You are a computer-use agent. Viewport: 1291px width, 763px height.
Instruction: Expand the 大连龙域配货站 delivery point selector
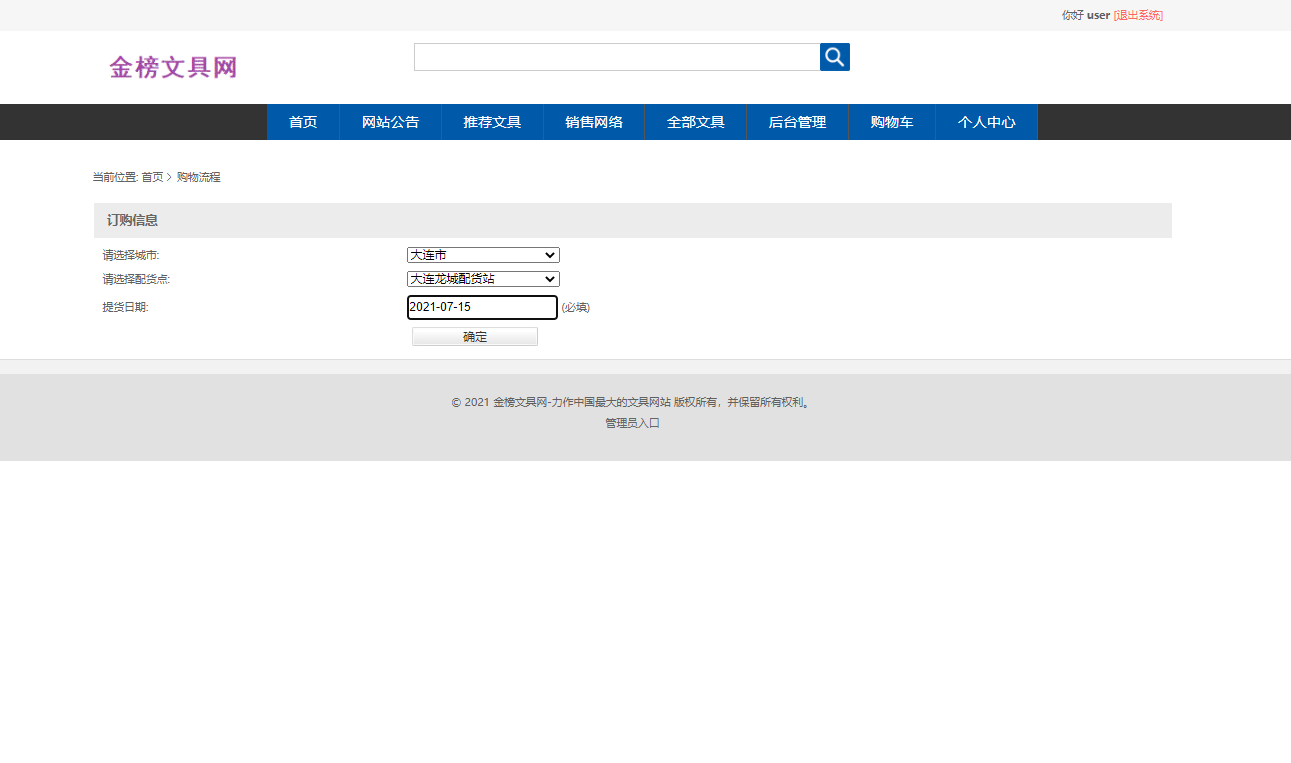point(482,279)
